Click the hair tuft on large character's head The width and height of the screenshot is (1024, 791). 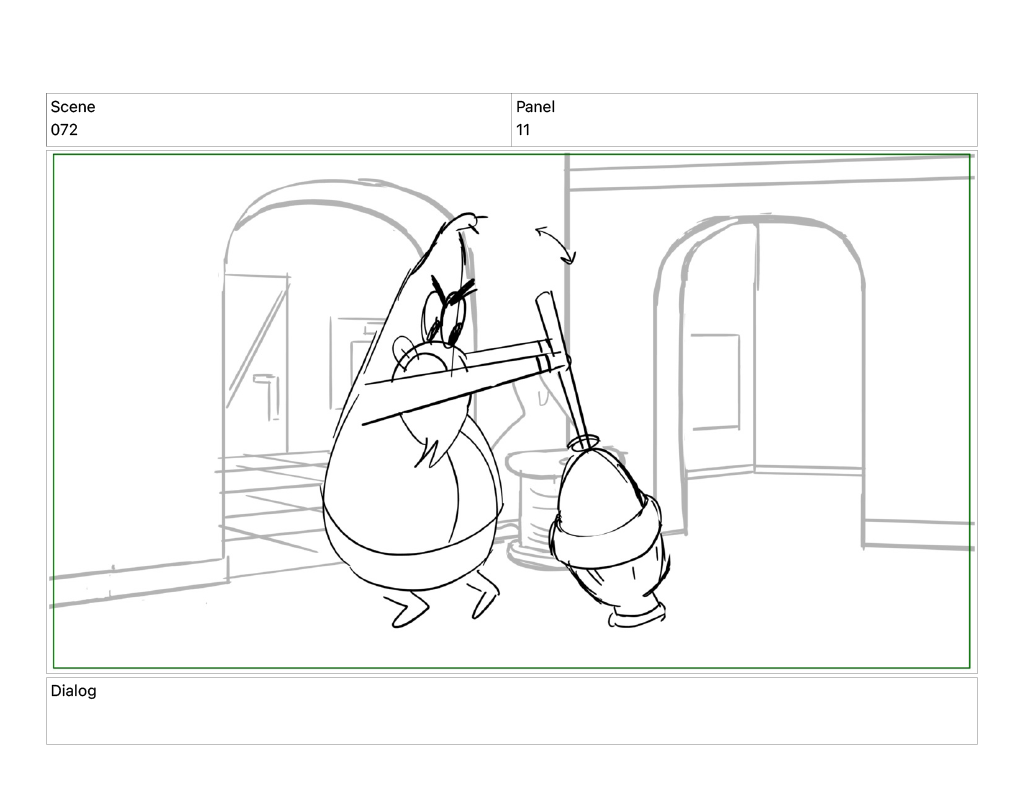click(472, 220)
